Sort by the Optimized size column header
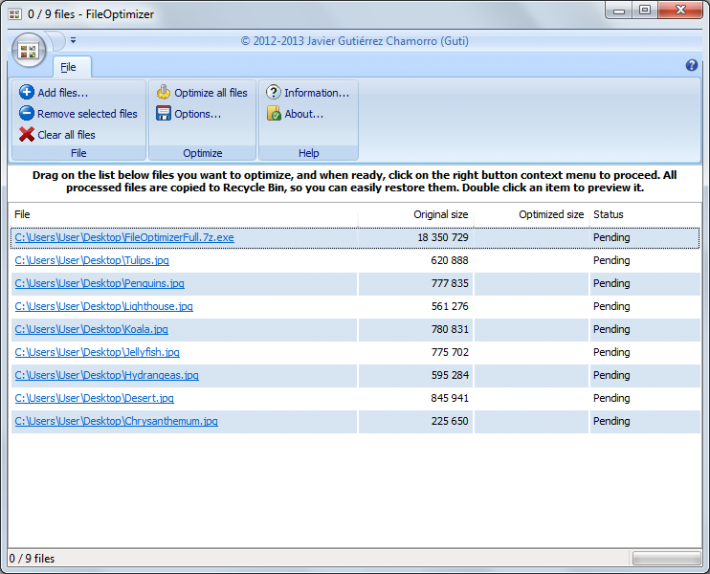This screenshot has width=710, height=574. tap(532, 215)
